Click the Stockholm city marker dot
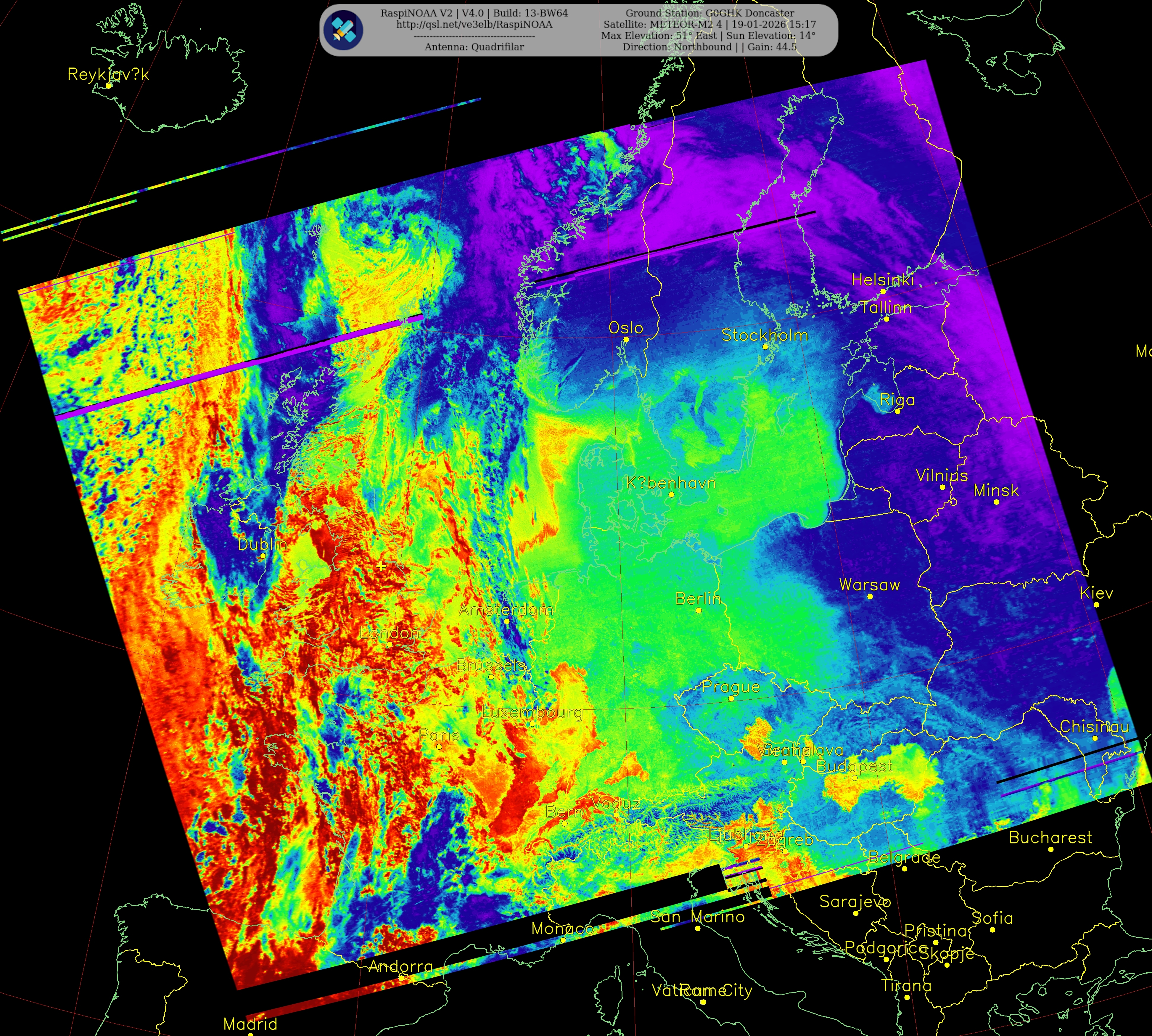This screenshot has width=1152, height=1036. coord(765,347)
